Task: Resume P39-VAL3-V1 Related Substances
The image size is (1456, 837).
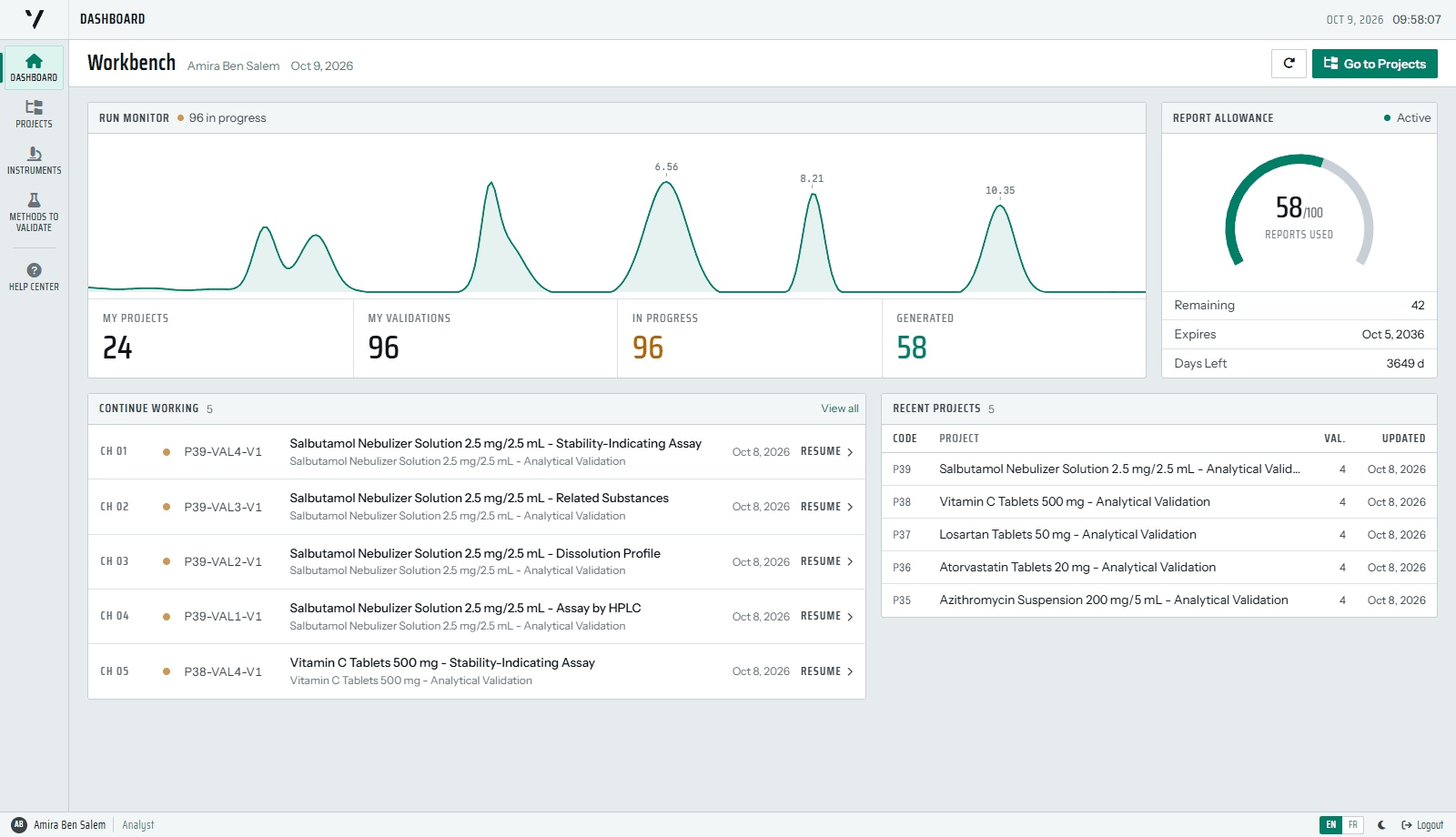Action: (827, 507)
